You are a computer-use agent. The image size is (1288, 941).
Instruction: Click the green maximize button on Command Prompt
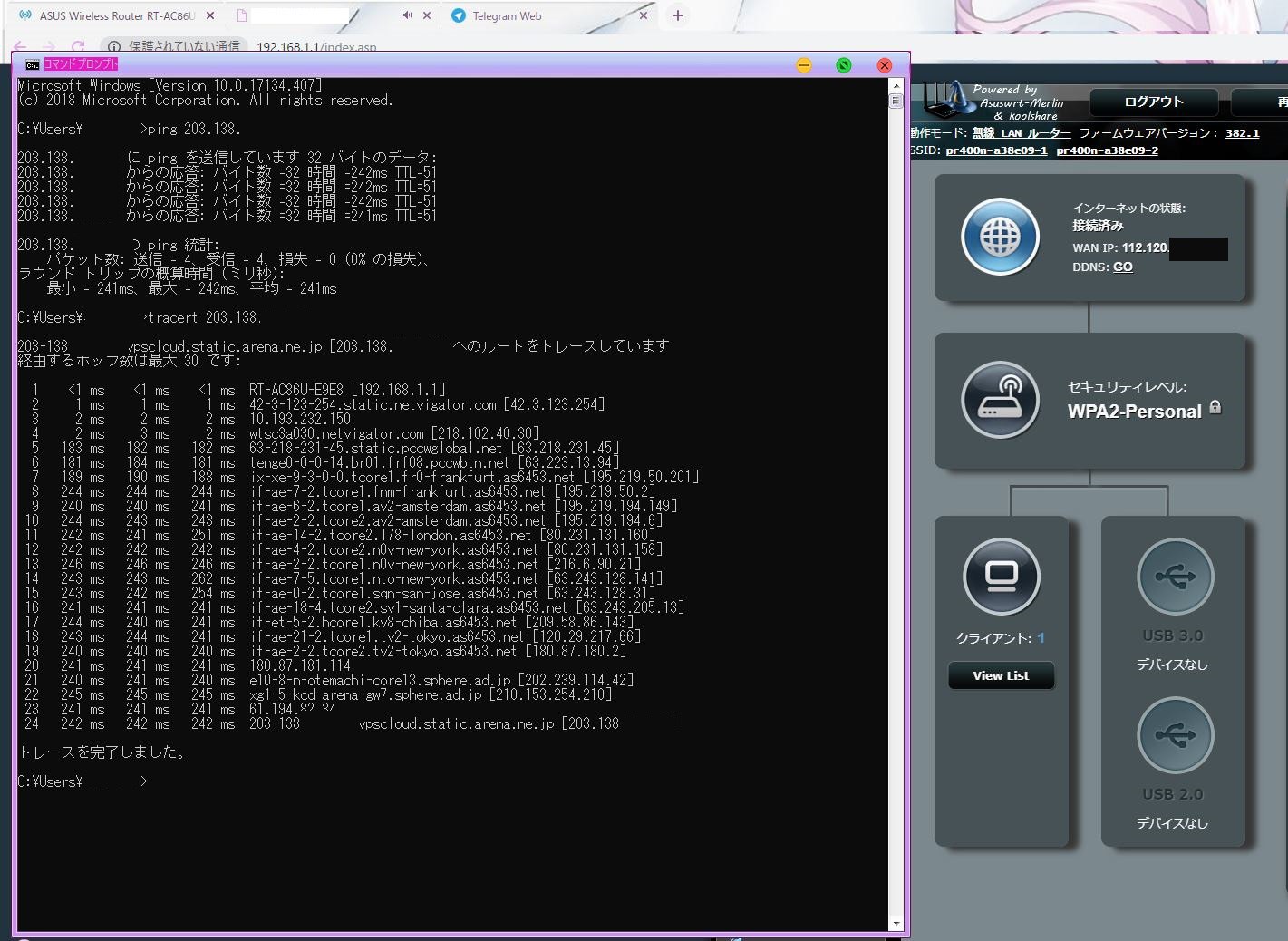(844, 65)
